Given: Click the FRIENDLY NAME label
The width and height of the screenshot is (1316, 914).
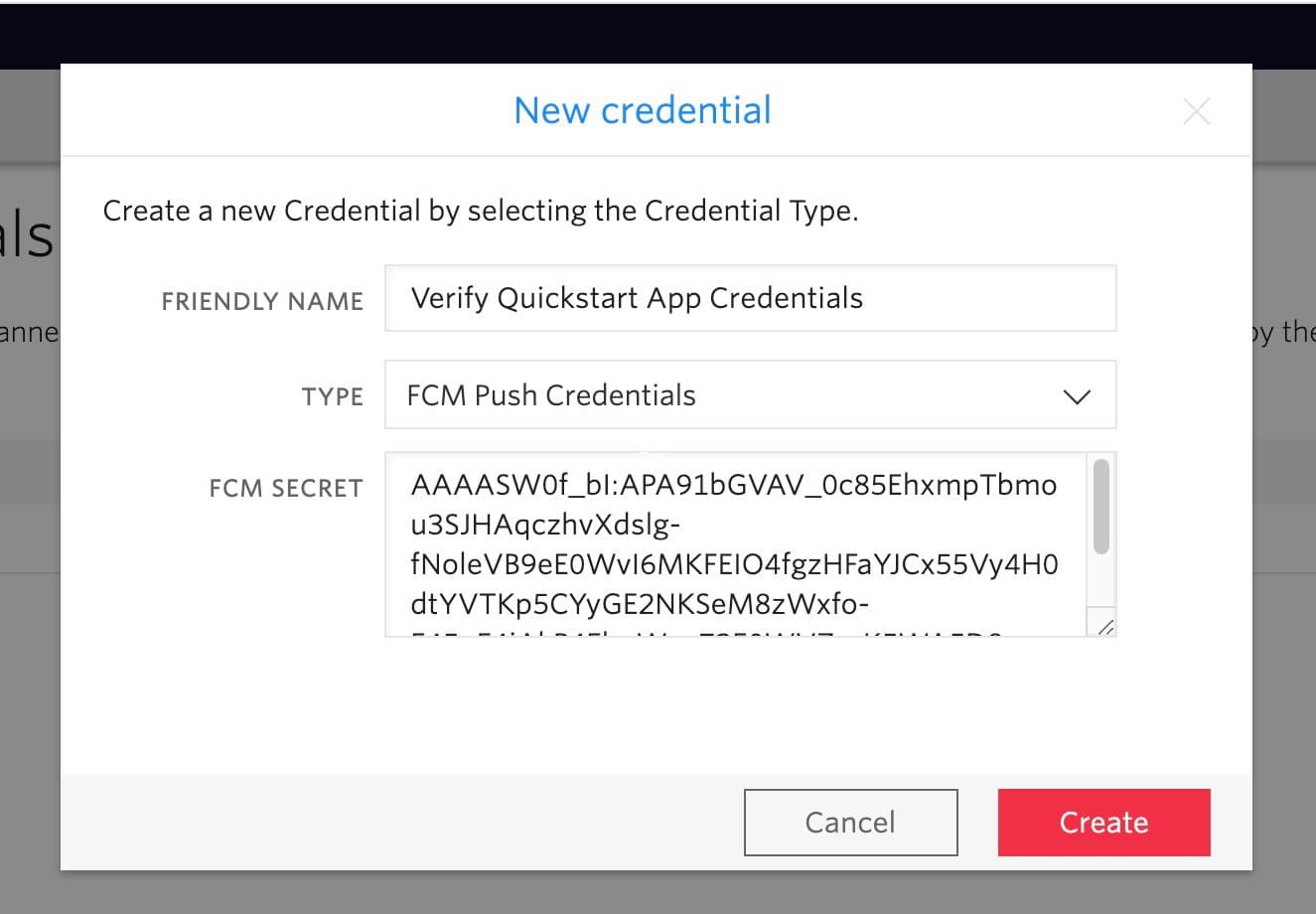Looking at the screenshot, I should click(261, 301).
